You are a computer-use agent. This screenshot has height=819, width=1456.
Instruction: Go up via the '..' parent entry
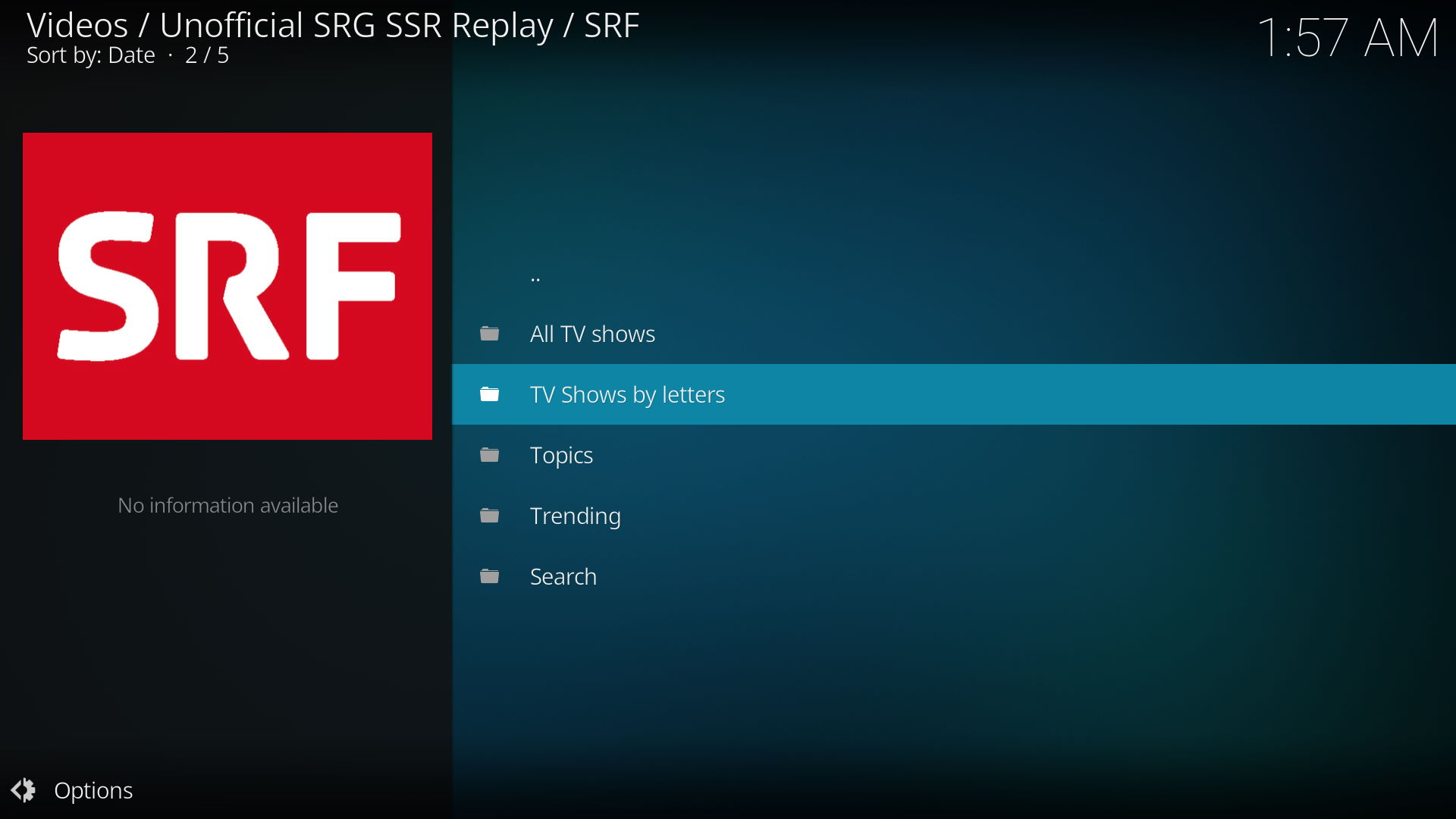point(535,276)
